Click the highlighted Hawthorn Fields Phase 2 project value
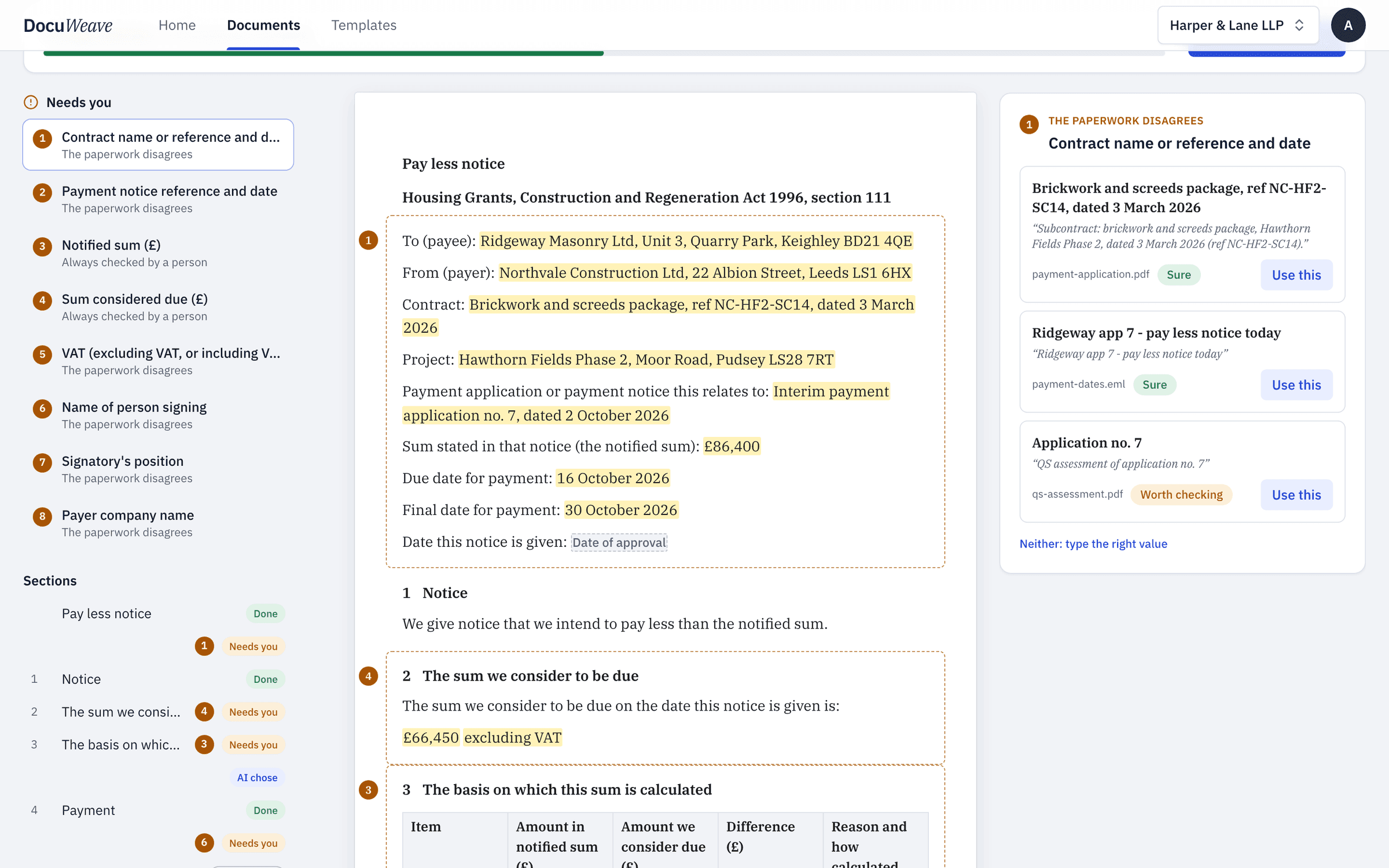Screen dimensions: 1389x868 (x=646, y=359)
